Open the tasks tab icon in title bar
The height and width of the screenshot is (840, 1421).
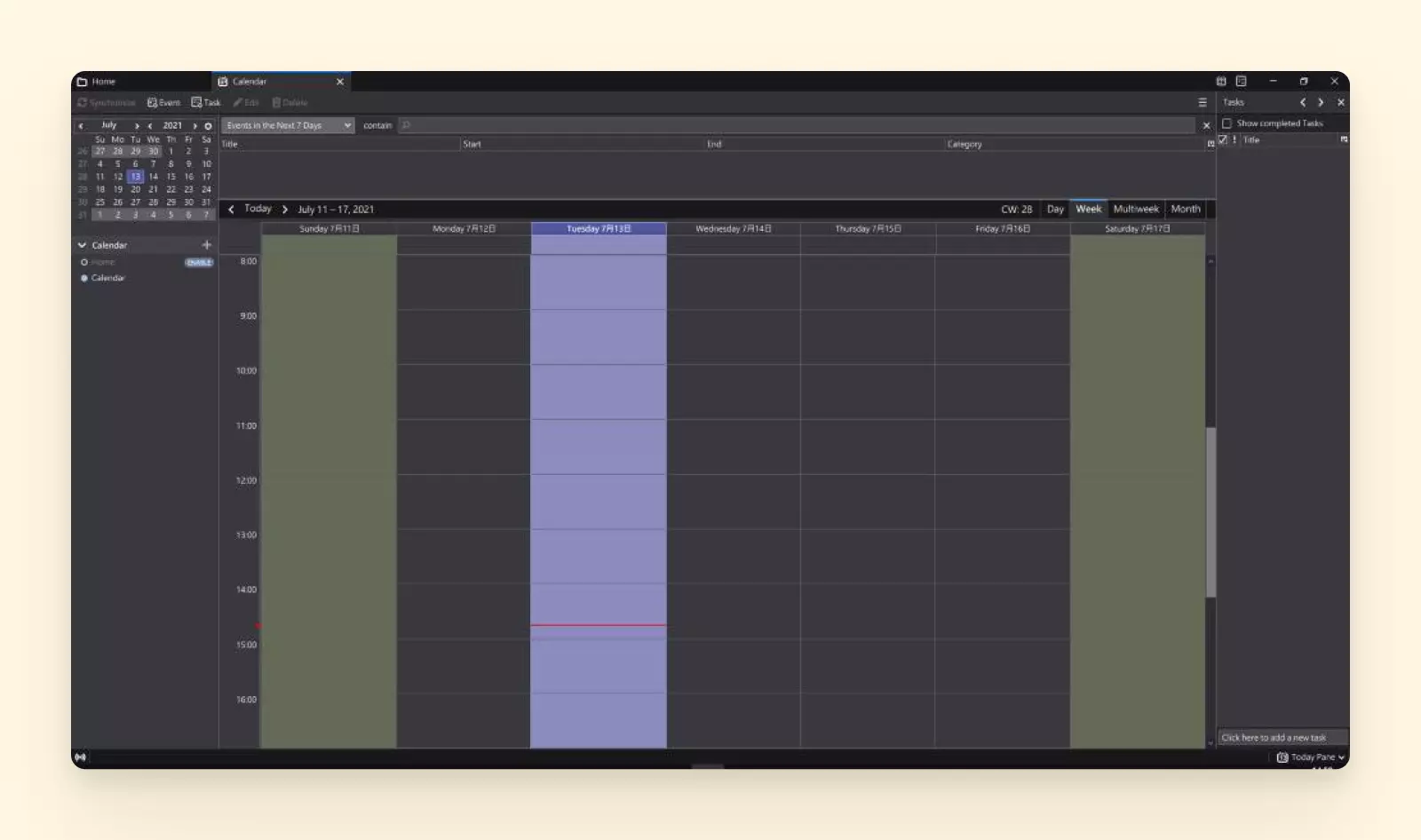pyautogui.click(x=1242, y=82)
